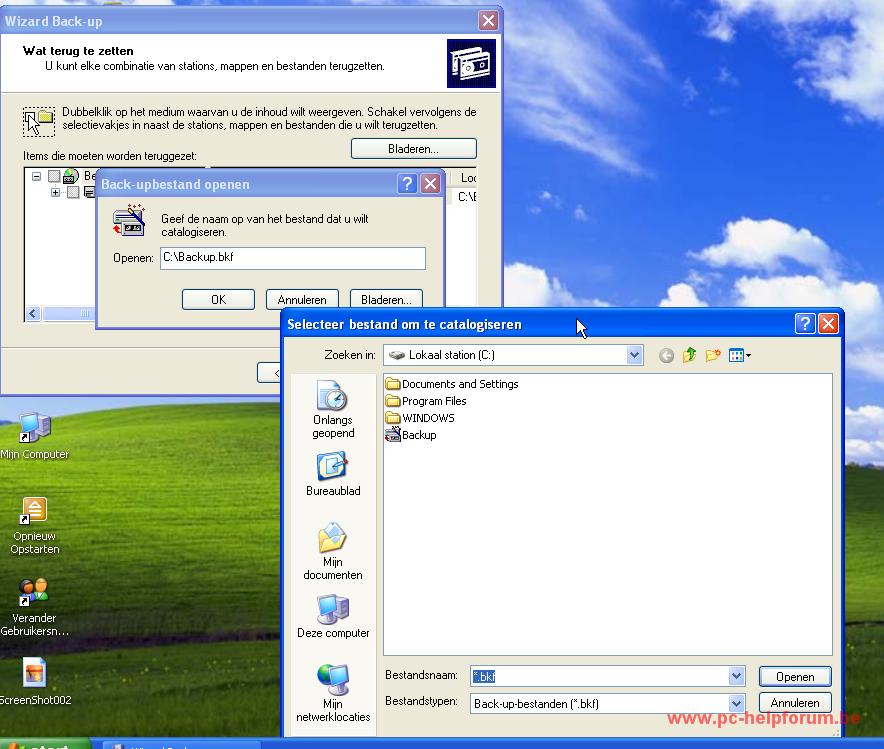
Task: Collapse the top tree node with the minus sign
Action: (x=36, y=176)
